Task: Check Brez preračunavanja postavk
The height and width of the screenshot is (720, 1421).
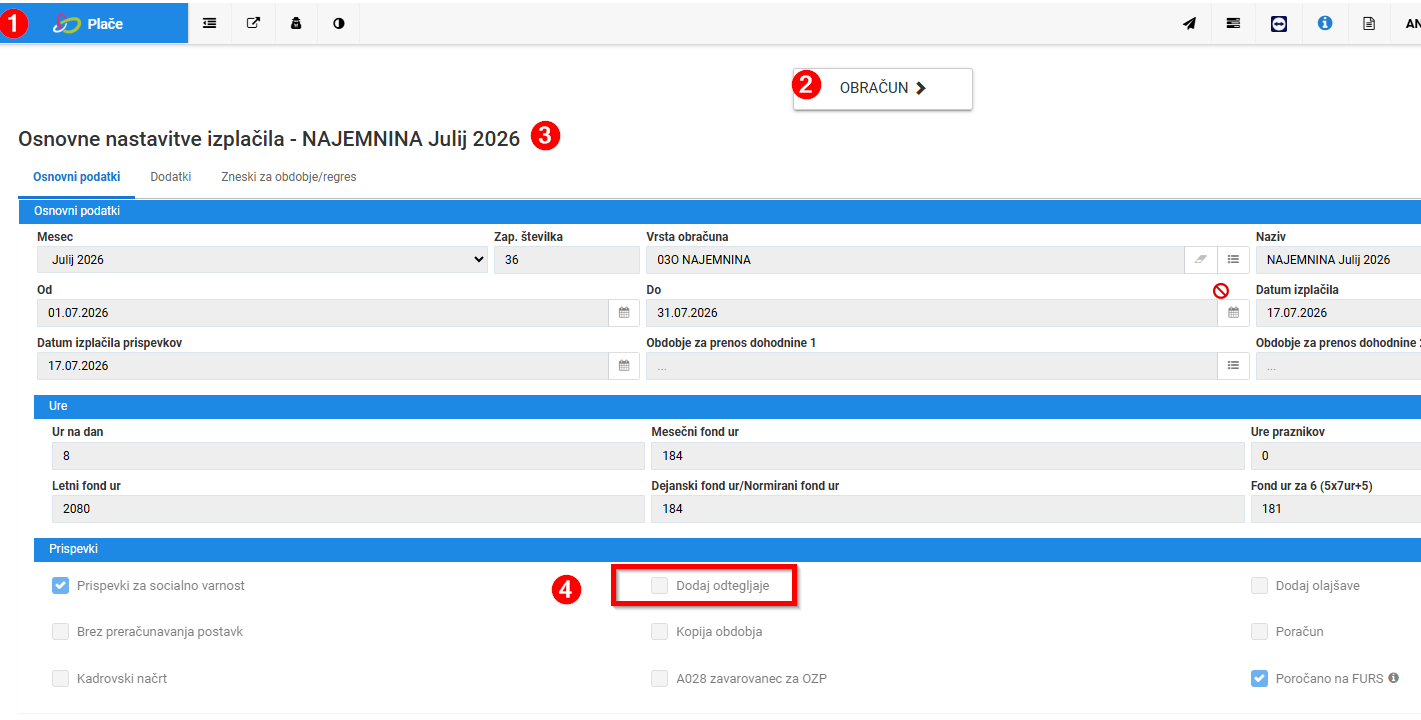Action: [x=60, y=631]
